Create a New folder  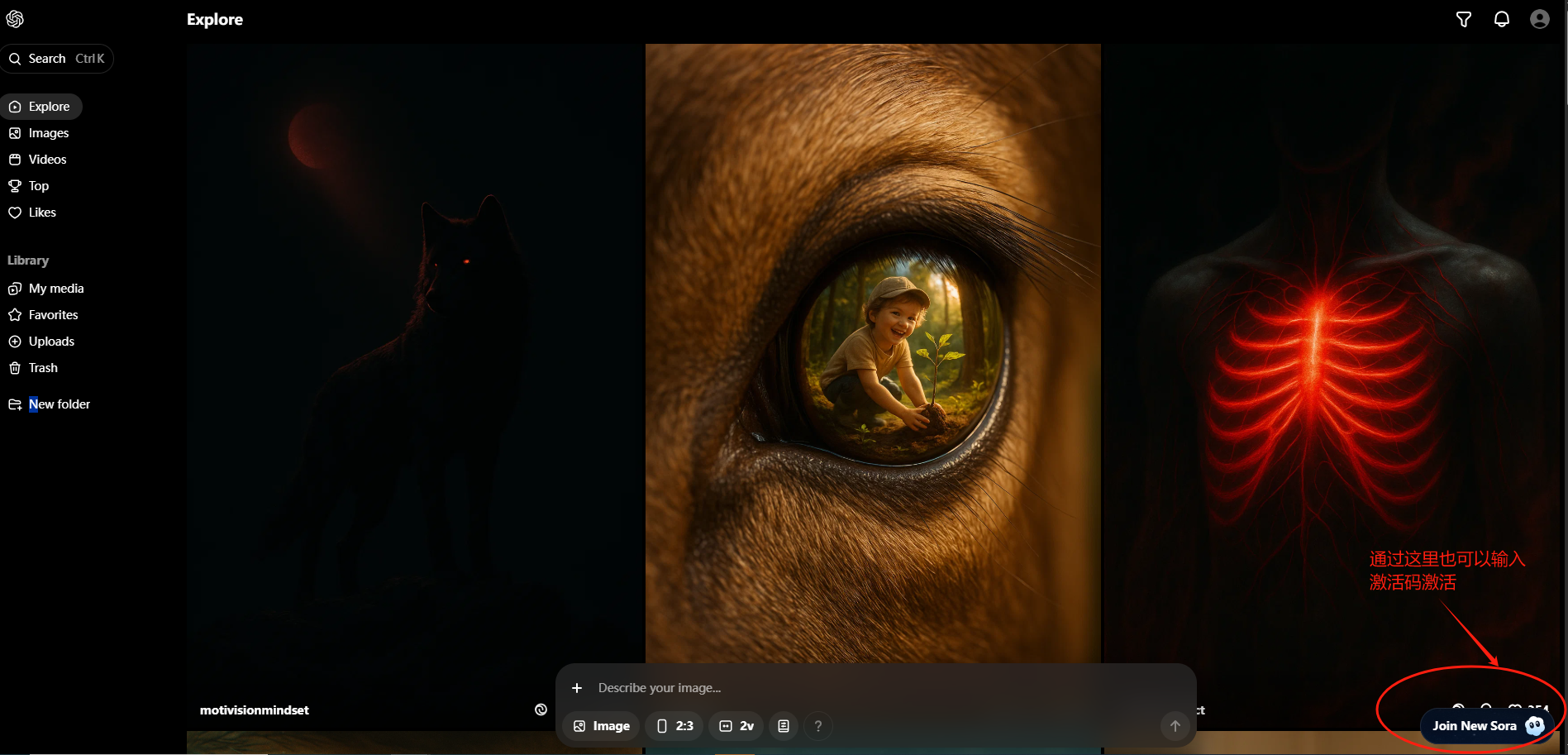click(x=59, y=404)
